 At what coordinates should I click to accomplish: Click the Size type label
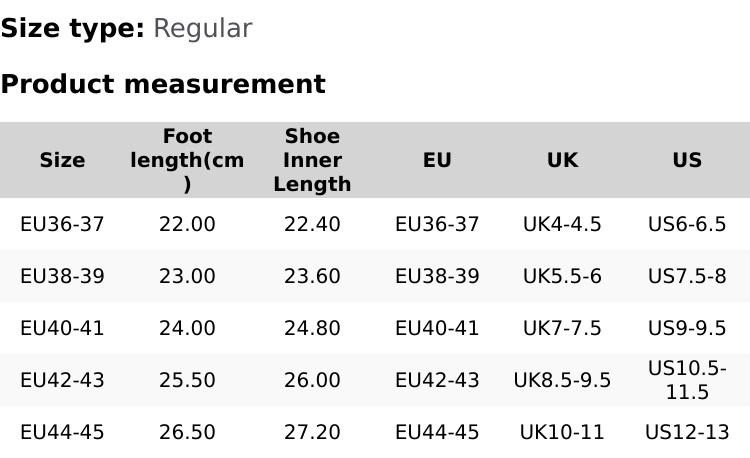tap(73, 28)
